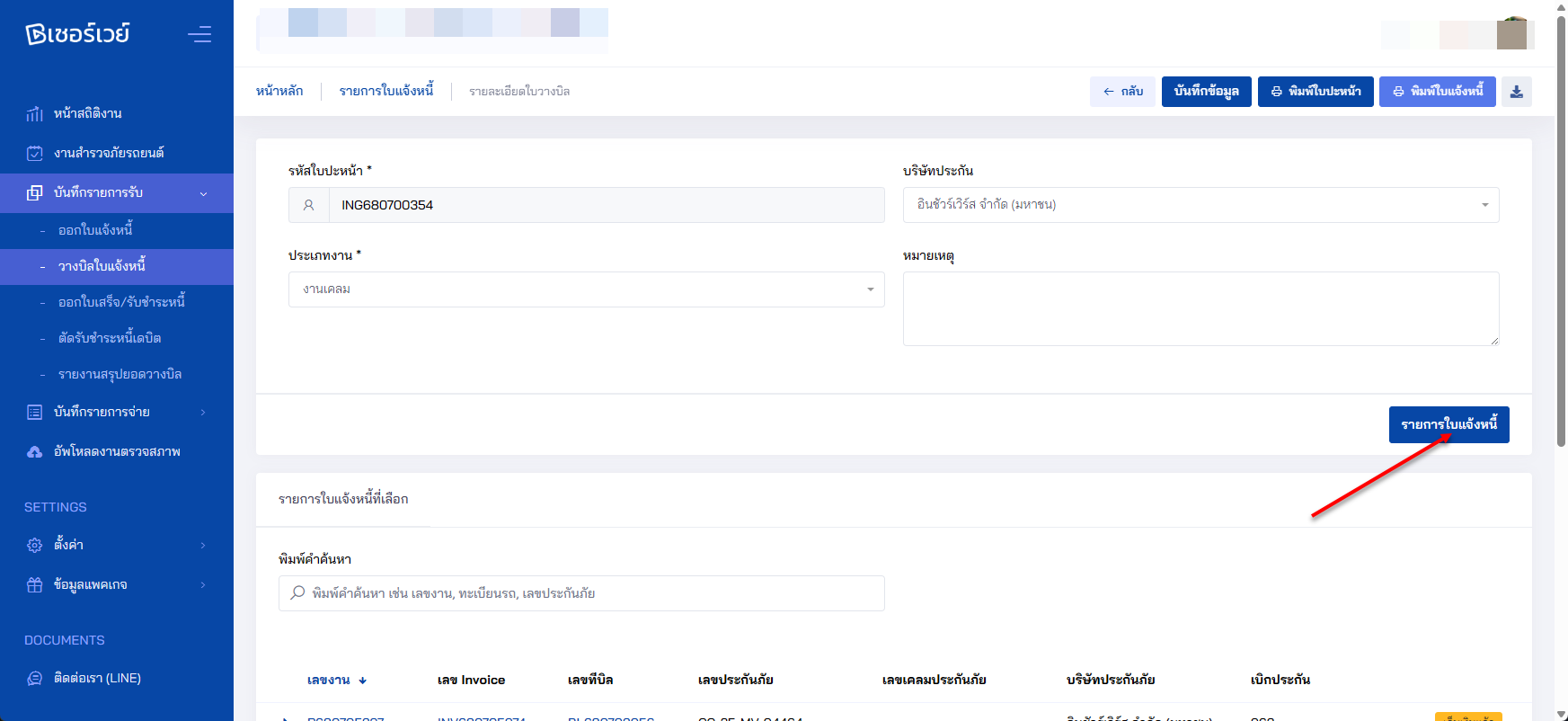The height and width of the screenshot is (721, 1568).
Task: Expand the ตั้งค่า settings menu
Action: [117, 545]
